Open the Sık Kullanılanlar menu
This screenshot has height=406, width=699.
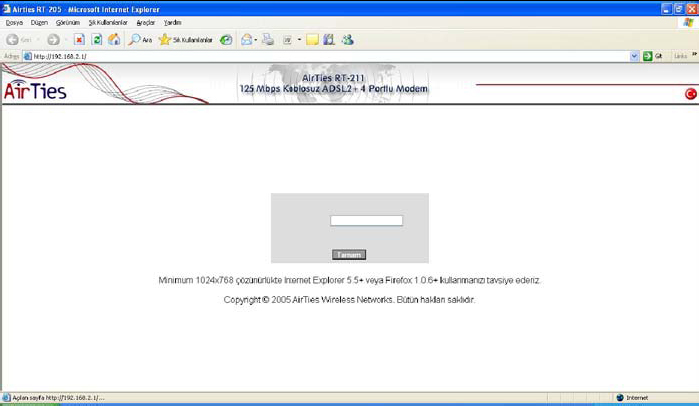[108, 22]
